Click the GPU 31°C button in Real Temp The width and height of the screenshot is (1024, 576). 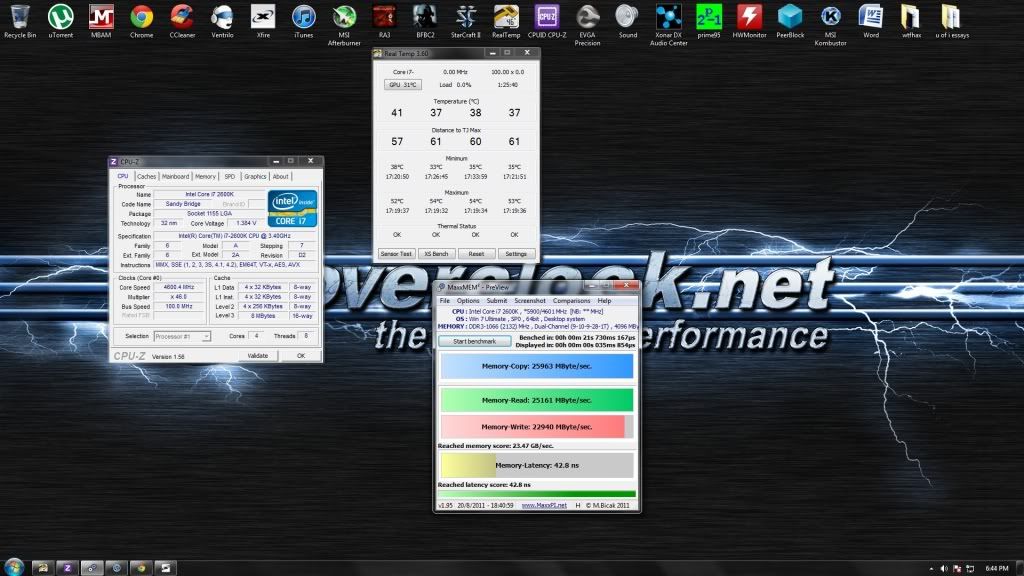402,84
